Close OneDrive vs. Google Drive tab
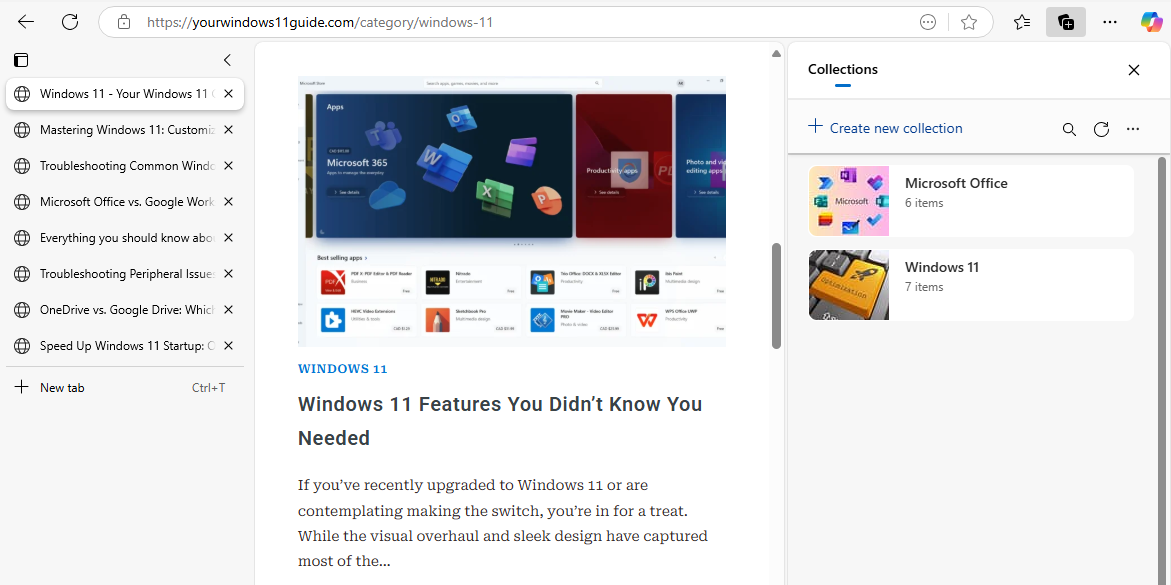 [x=229, y=310]
